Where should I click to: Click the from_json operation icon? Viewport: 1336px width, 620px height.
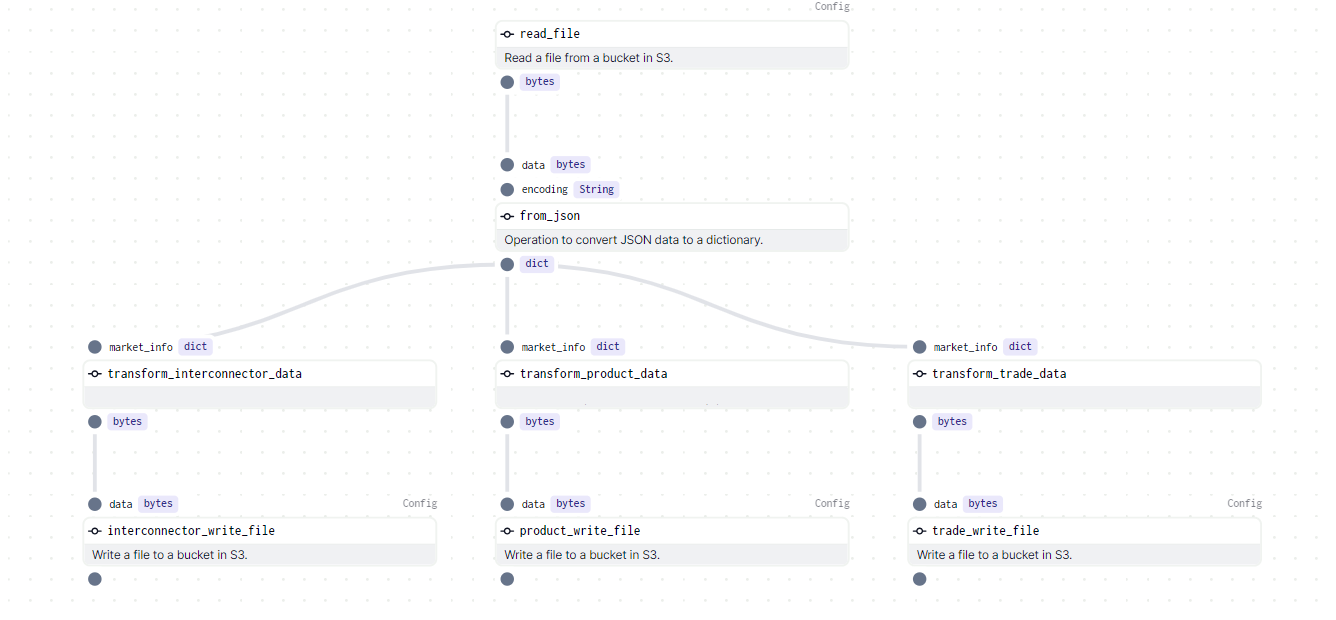point(507,215)
